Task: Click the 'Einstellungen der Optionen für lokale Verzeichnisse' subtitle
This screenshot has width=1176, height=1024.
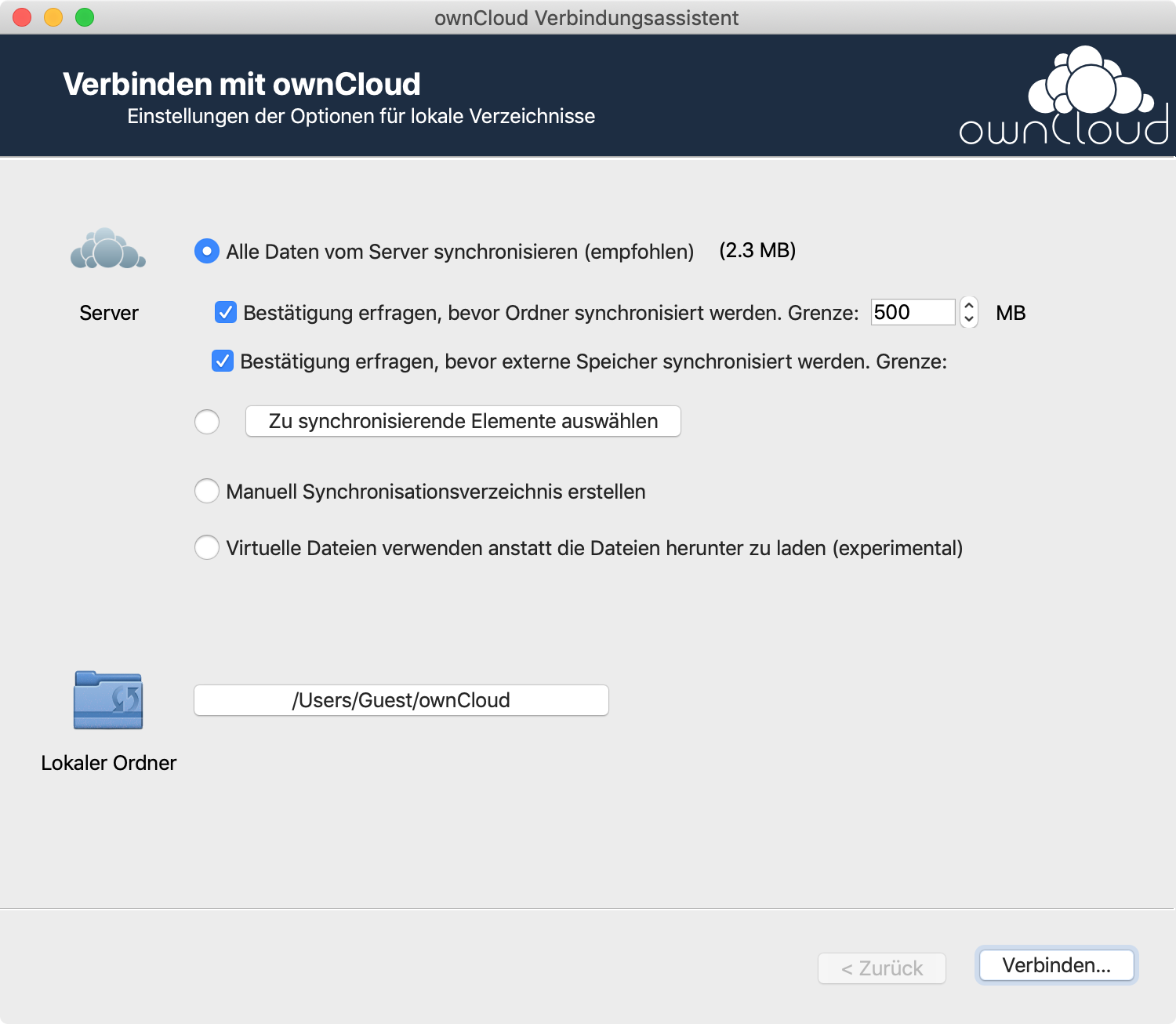Action: [x=361, y=116]
